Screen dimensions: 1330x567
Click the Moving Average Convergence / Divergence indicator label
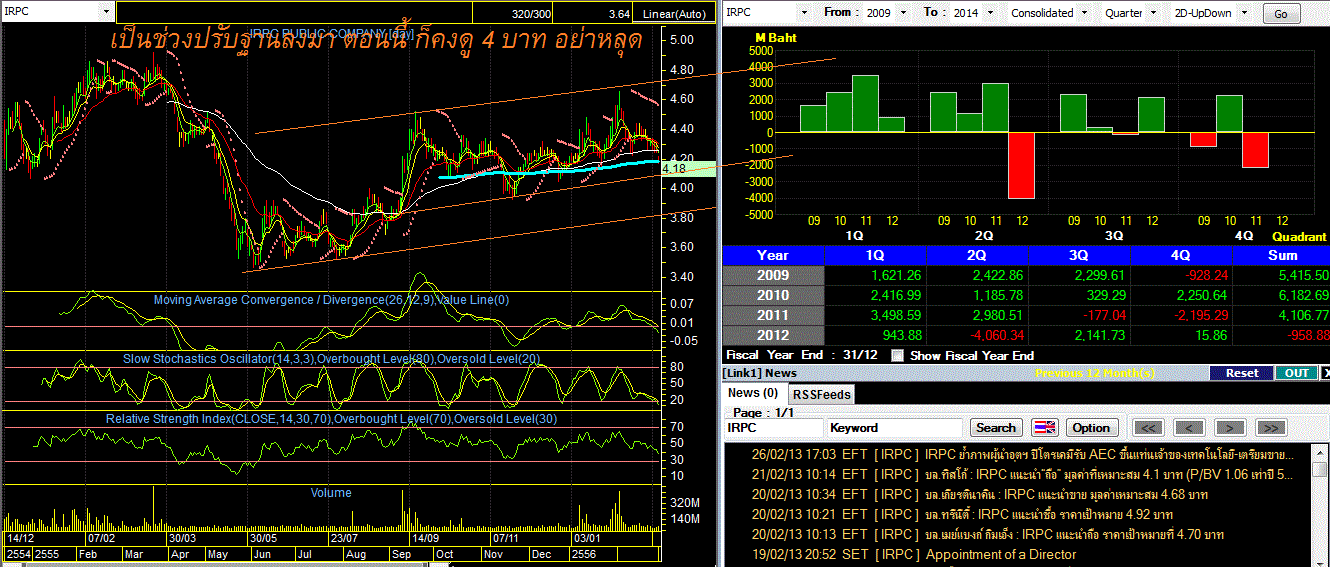tap(331, 300)
